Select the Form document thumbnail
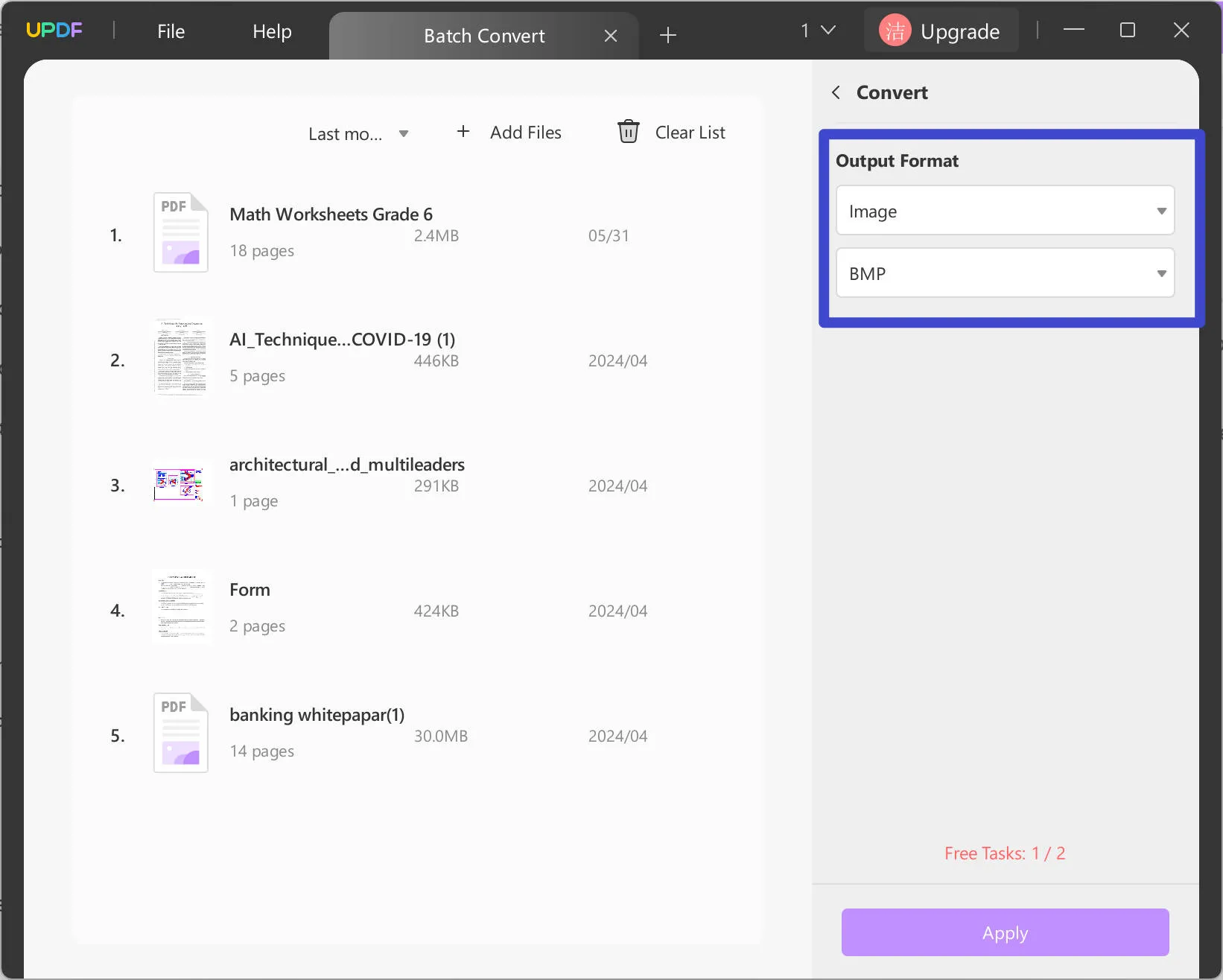Image resolution: width=1223 pixels, height=980 pixels. [181, 607]
